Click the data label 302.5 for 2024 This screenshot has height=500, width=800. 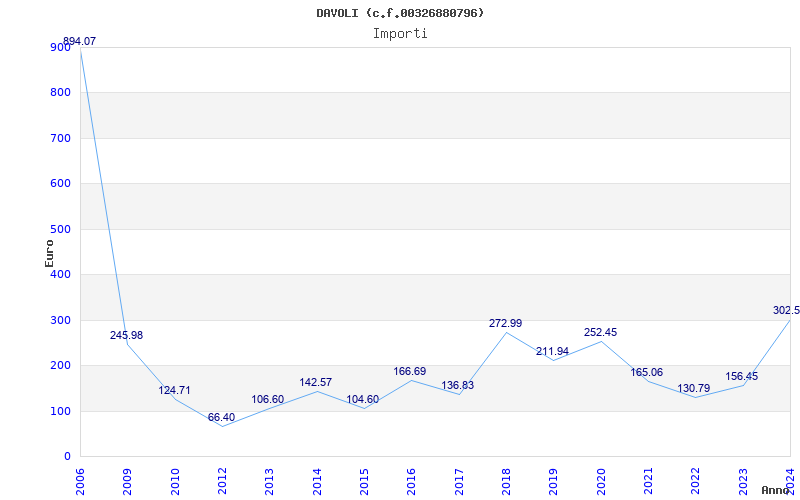click(x=786, y=310)
